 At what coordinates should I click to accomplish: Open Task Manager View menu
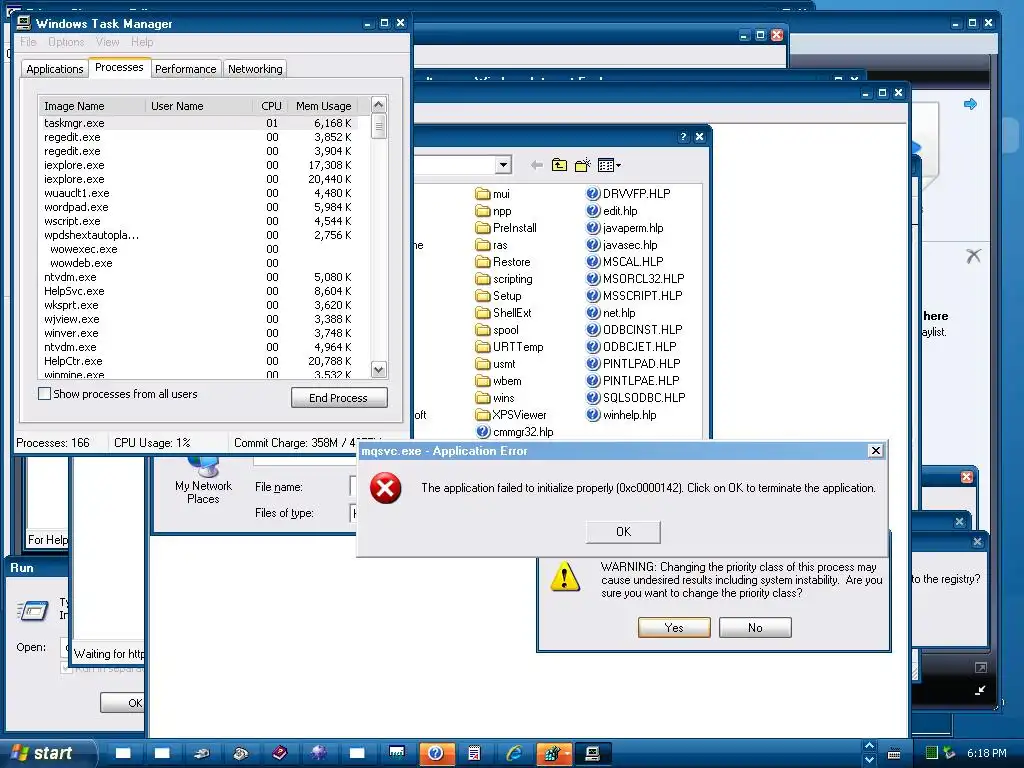pyautogui.click(x=108, y=42)
